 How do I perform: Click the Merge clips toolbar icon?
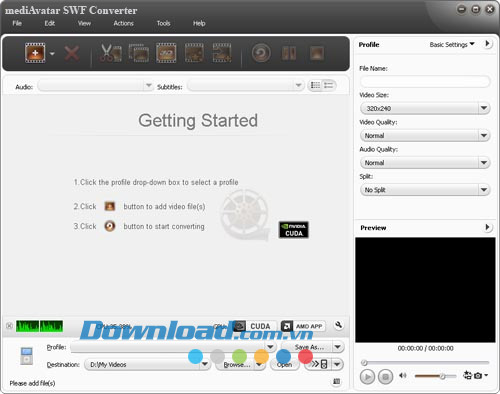pyautogui.click(x=139, y=53)
